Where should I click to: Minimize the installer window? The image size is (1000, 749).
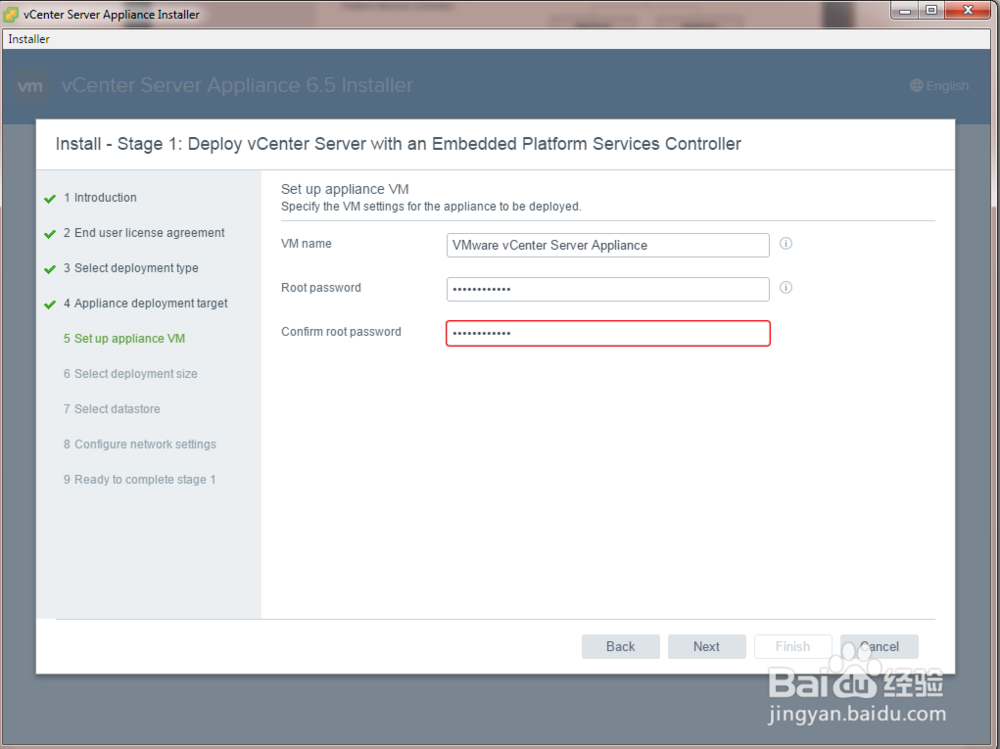pyautogui.click(x=905, y=10)
